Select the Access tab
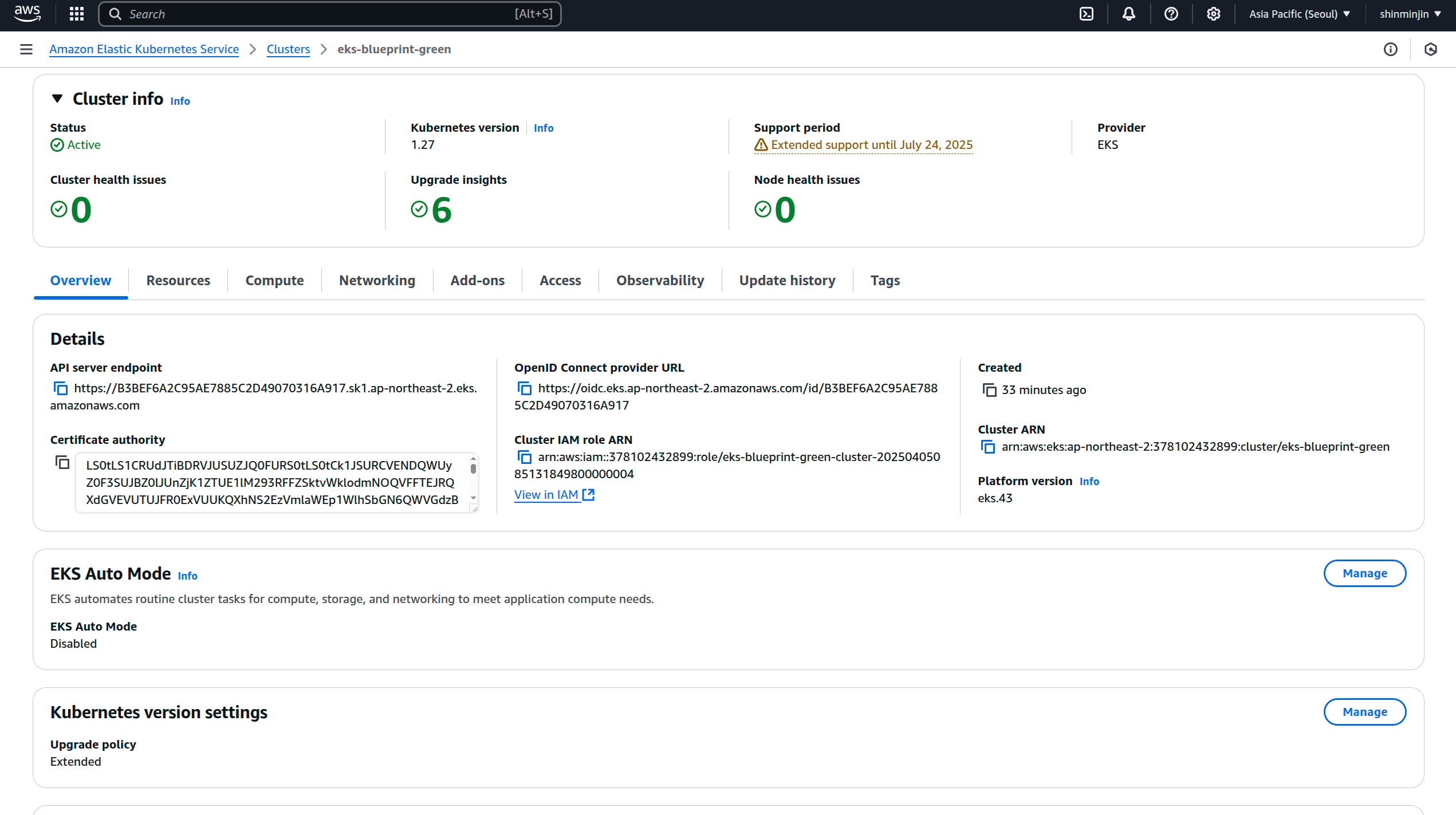 [560, 280]
